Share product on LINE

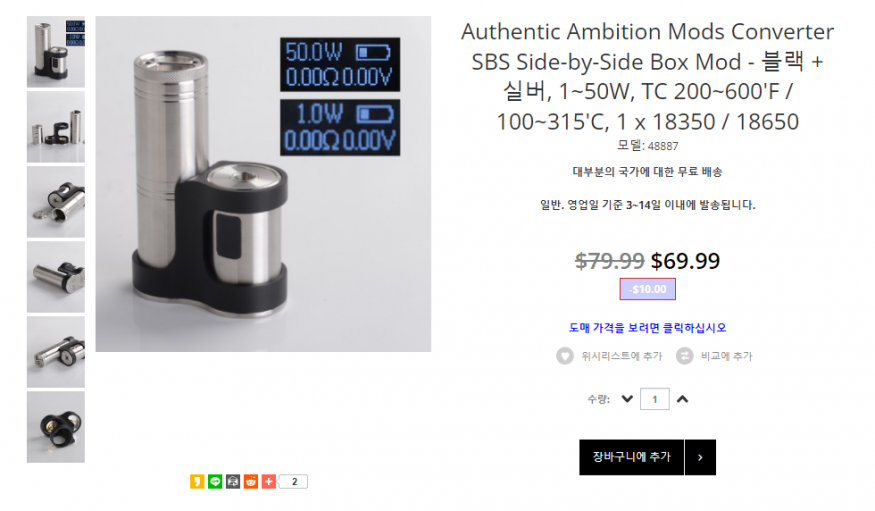click(x=215, y=481)
